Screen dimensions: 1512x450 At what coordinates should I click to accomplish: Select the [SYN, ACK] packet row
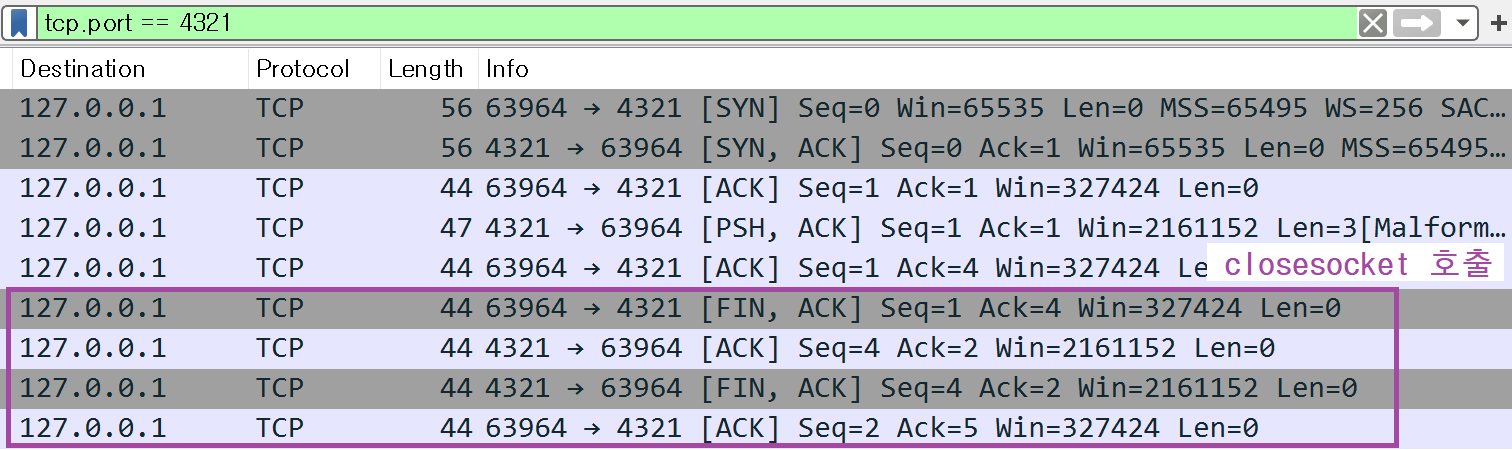[x=700, y=148]
